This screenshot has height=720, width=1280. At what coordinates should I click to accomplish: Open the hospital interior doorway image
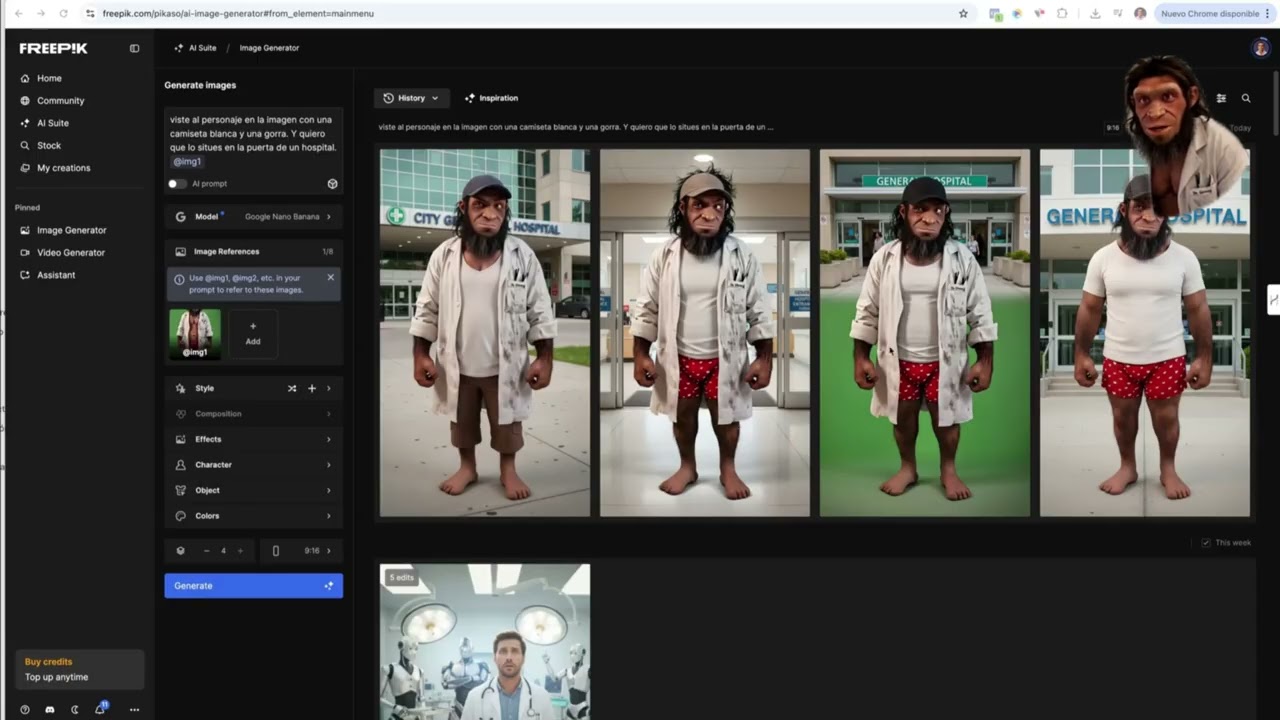coord(705,333)
